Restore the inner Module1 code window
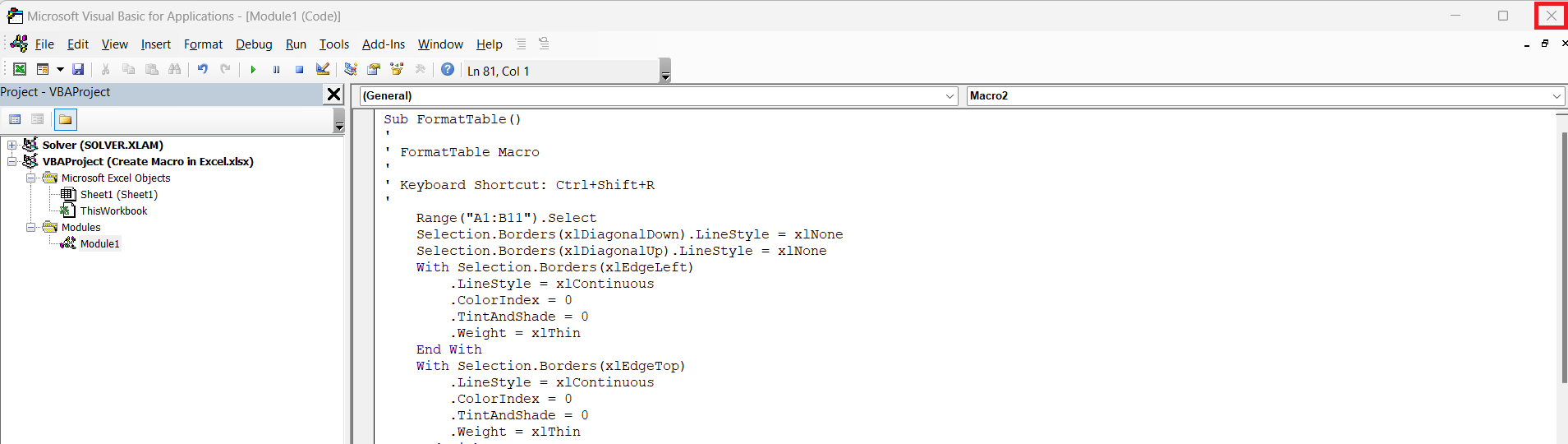Viewport: 1568px width, 444px height. [x=1545, y=44]
